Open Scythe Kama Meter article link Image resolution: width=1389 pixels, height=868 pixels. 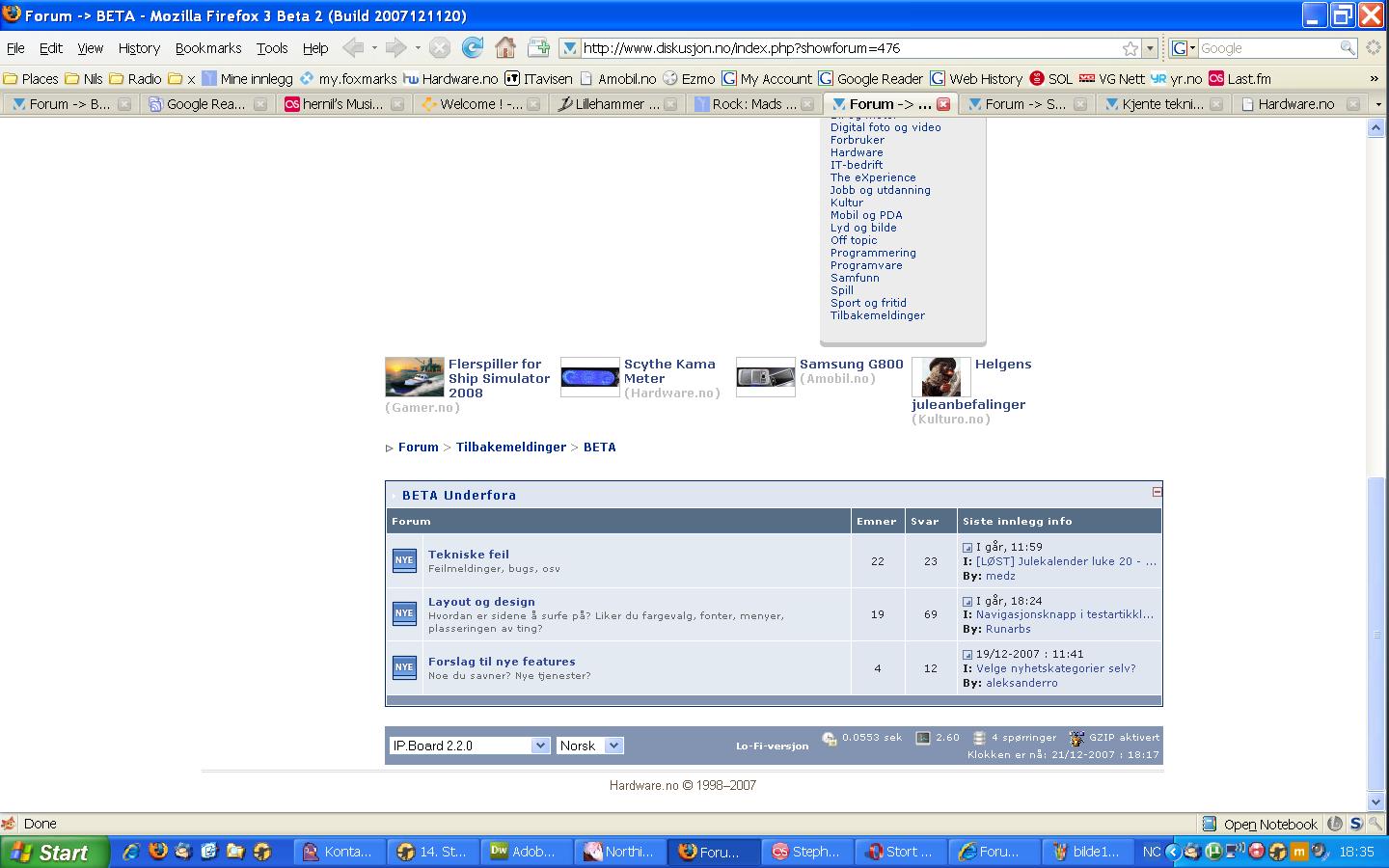pos(669,371)
